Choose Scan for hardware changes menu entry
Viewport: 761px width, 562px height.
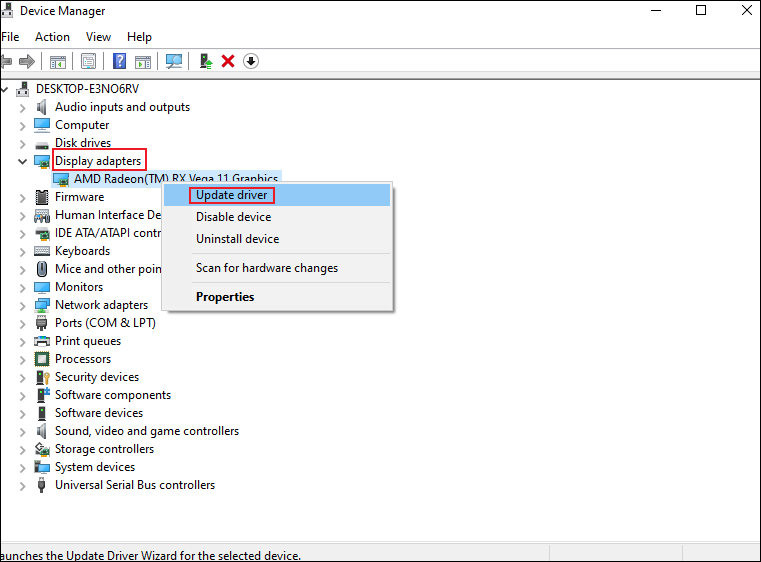[277, 268]
